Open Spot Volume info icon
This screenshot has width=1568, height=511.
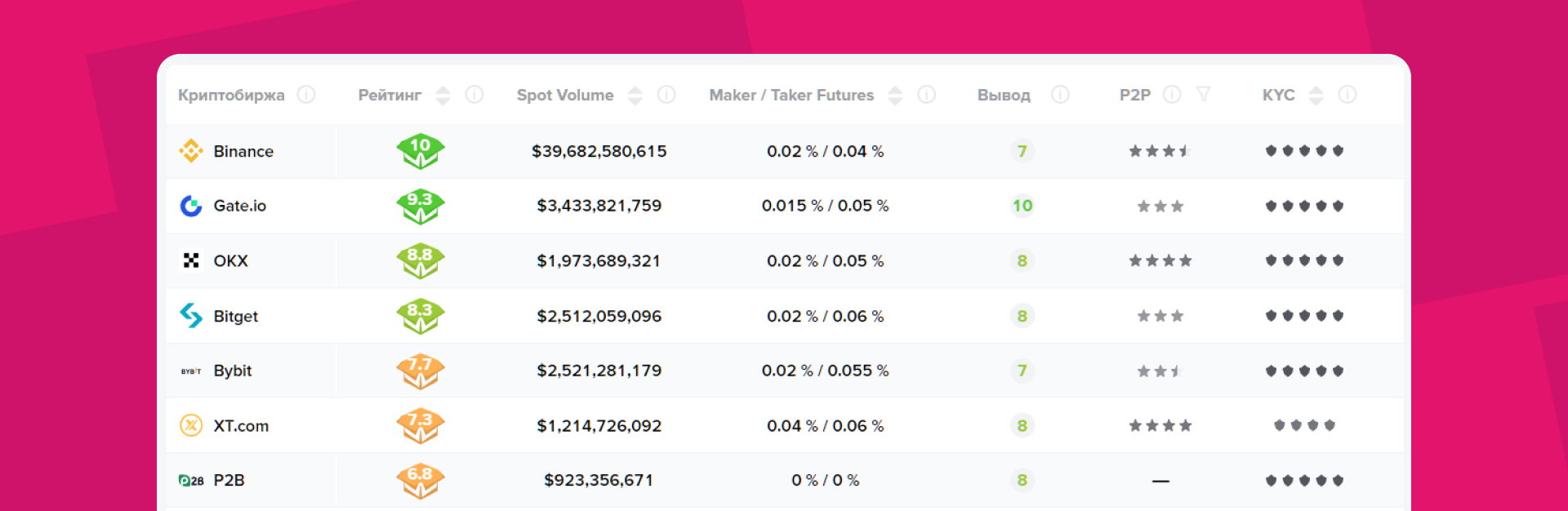666,95
